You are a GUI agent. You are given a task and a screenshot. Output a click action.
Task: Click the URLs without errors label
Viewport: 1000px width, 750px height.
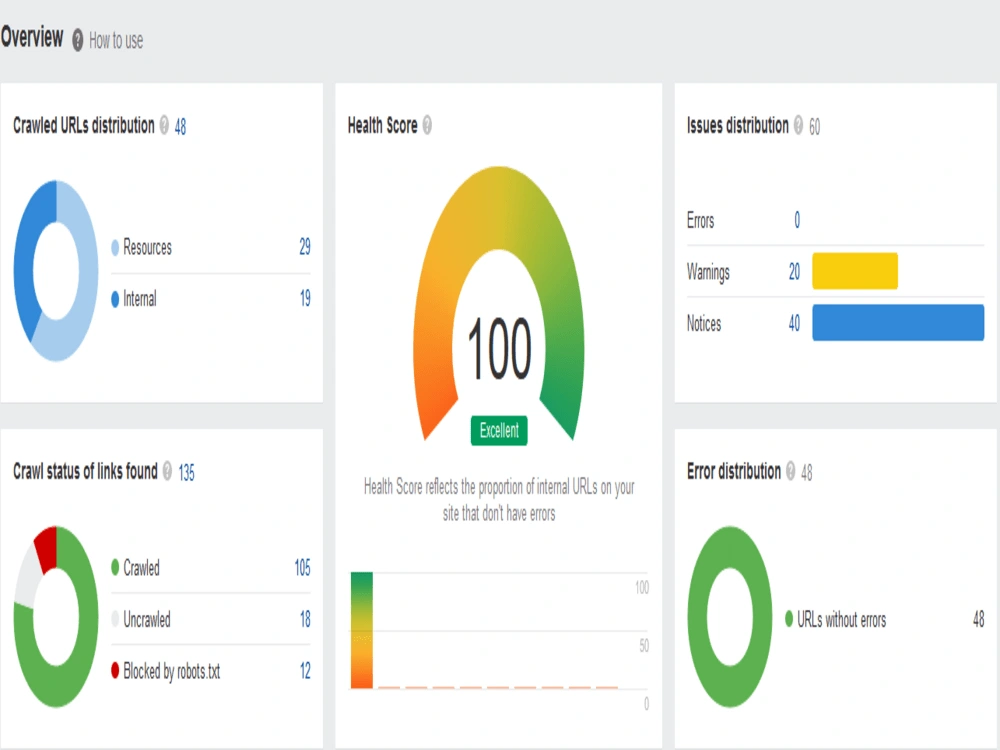(x=841, y=619)
